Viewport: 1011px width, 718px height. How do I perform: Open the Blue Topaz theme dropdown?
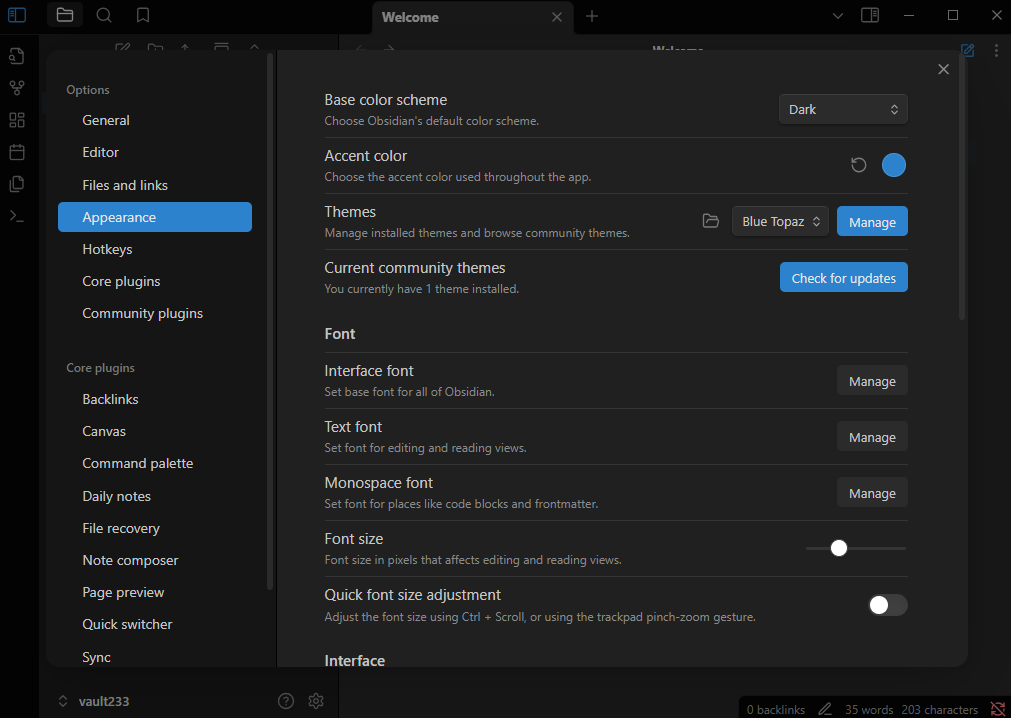pyautogui.click(x=780, y=221)
